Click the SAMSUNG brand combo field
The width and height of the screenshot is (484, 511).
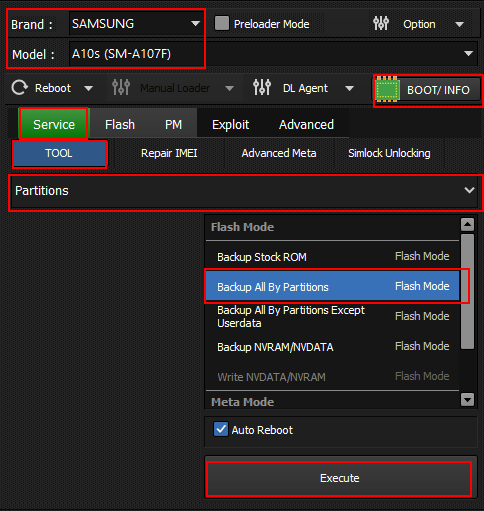[137, 23]
